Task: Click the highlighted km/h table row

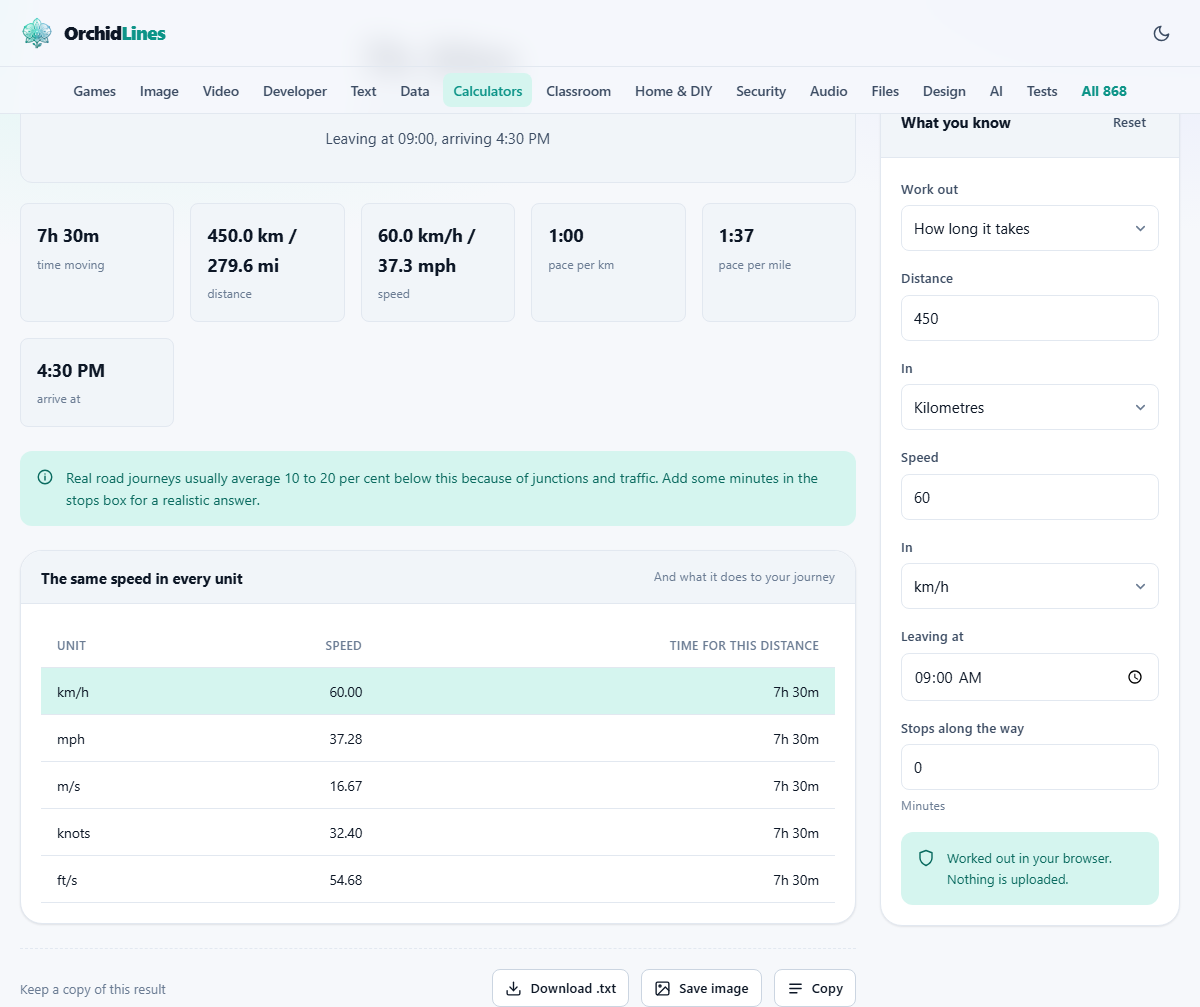Action: coord(438,692)
